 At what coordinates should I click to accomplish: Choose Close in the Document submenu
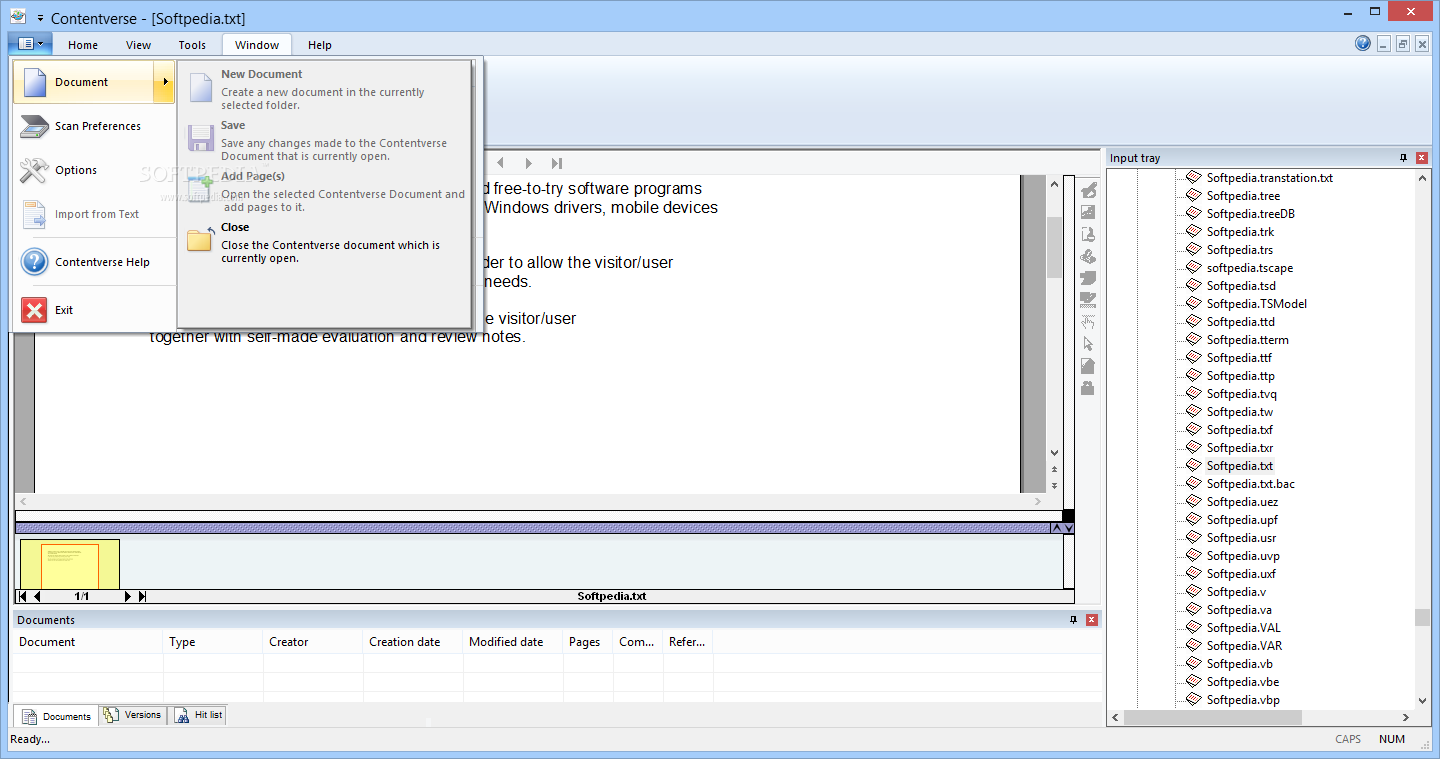pos(326,242)
